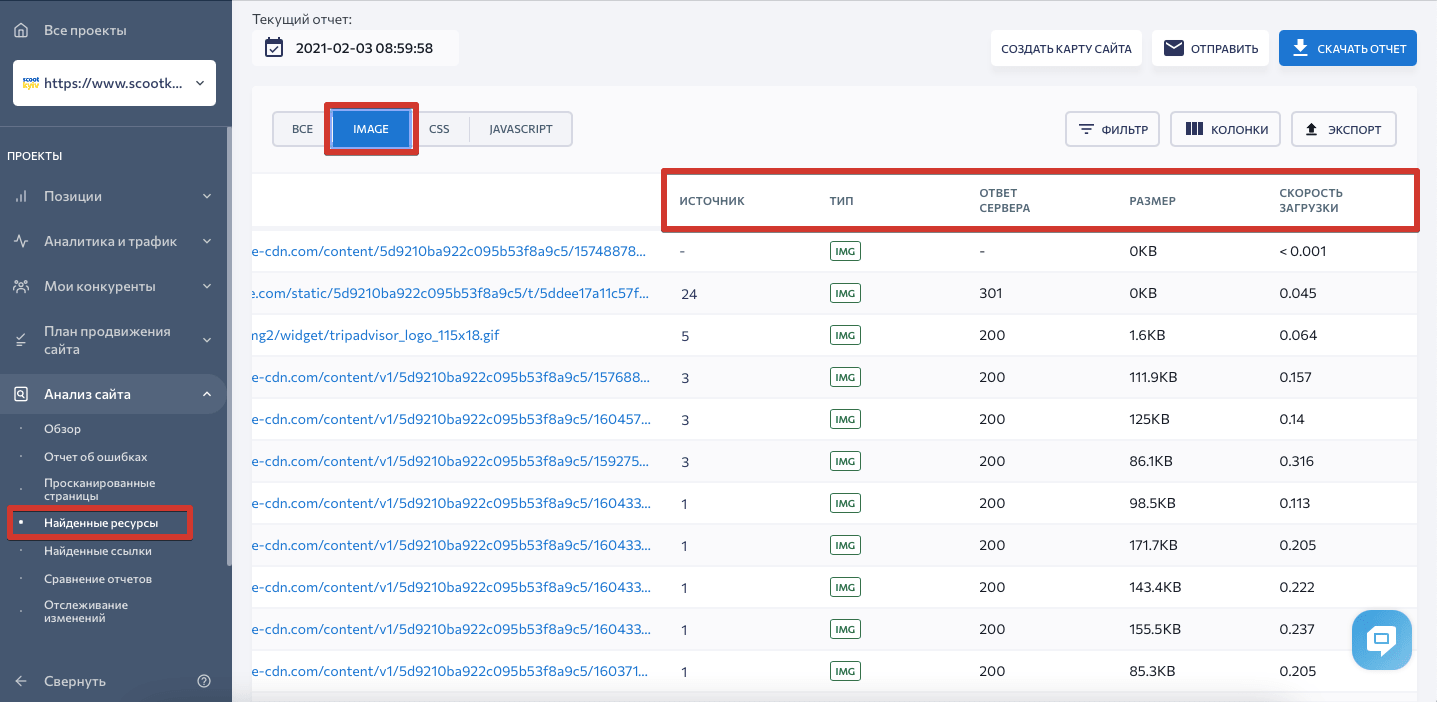
Task: Select the JAVASCRIPT resource tab
Action: tap(520, 129)
